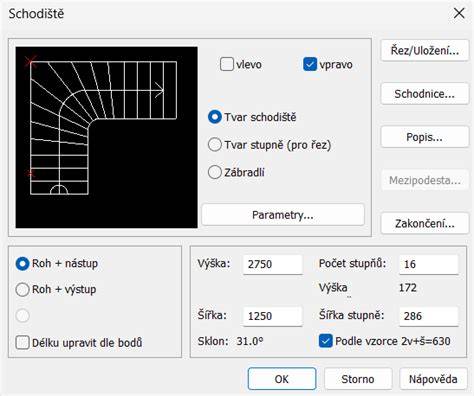Screen dimensions: 474x396
Task: Click the step height value 172
Action: pyautogui.click(x=408, y=288)
